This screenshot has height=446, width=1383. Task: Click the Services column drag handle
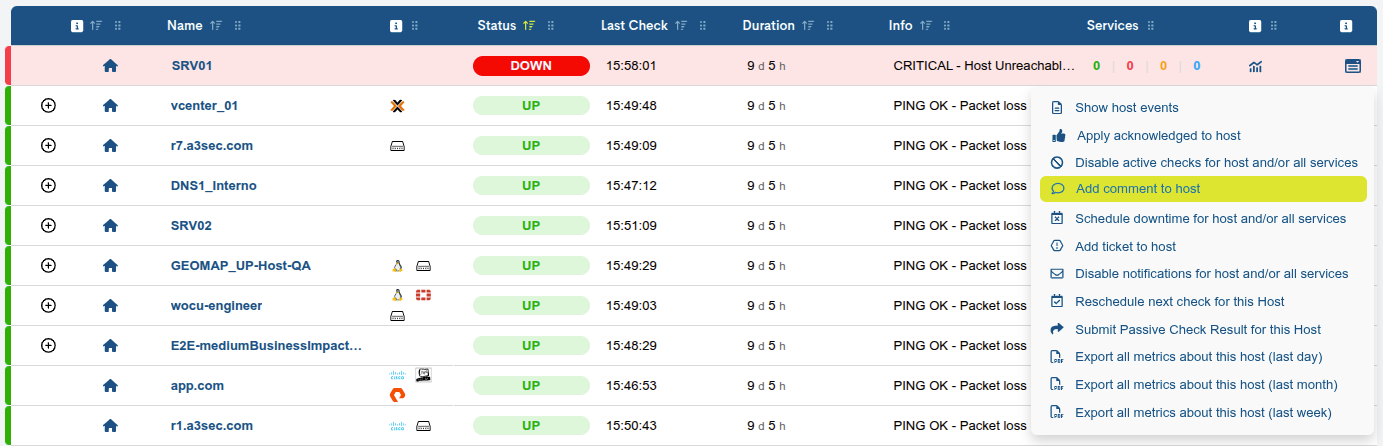tap(1152, 26)
